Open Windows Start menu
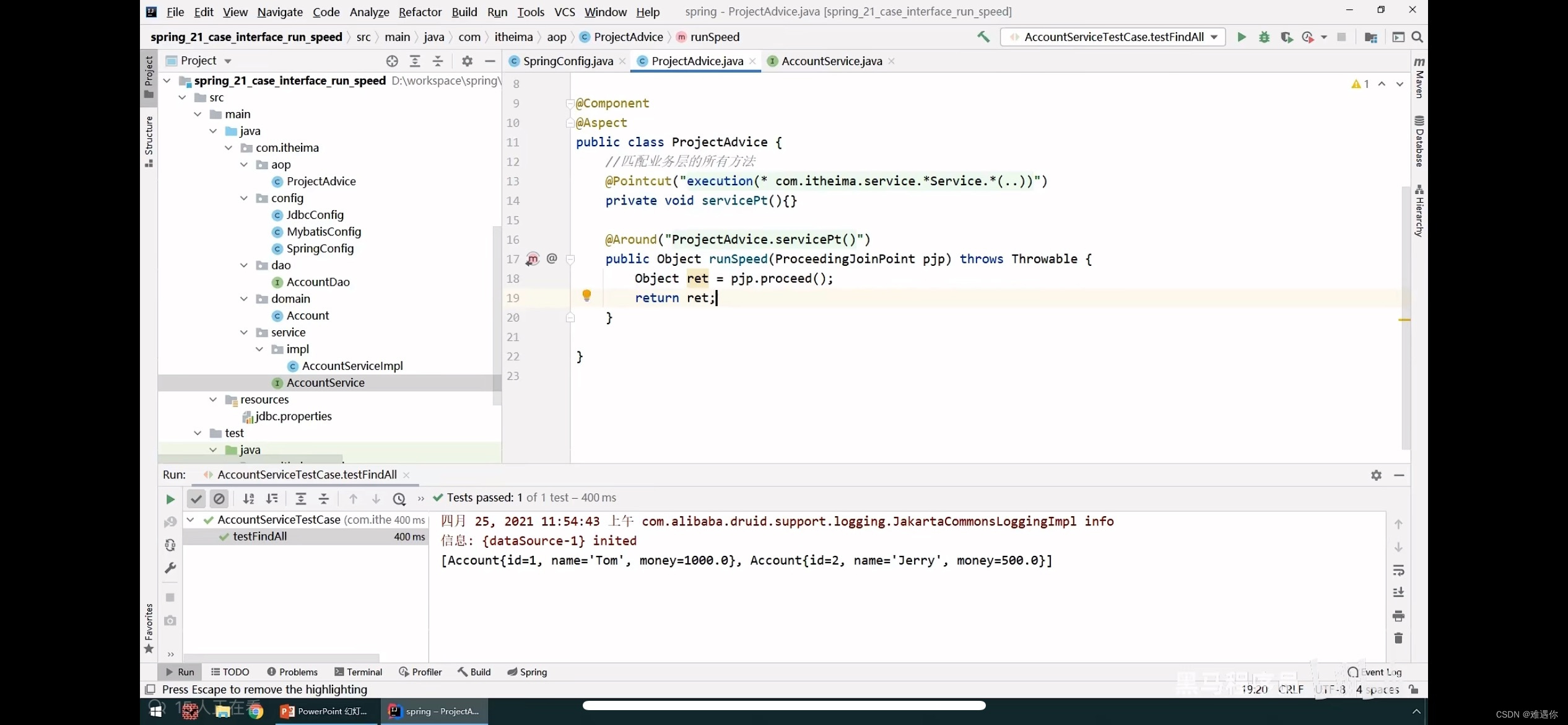 point(156,711)
